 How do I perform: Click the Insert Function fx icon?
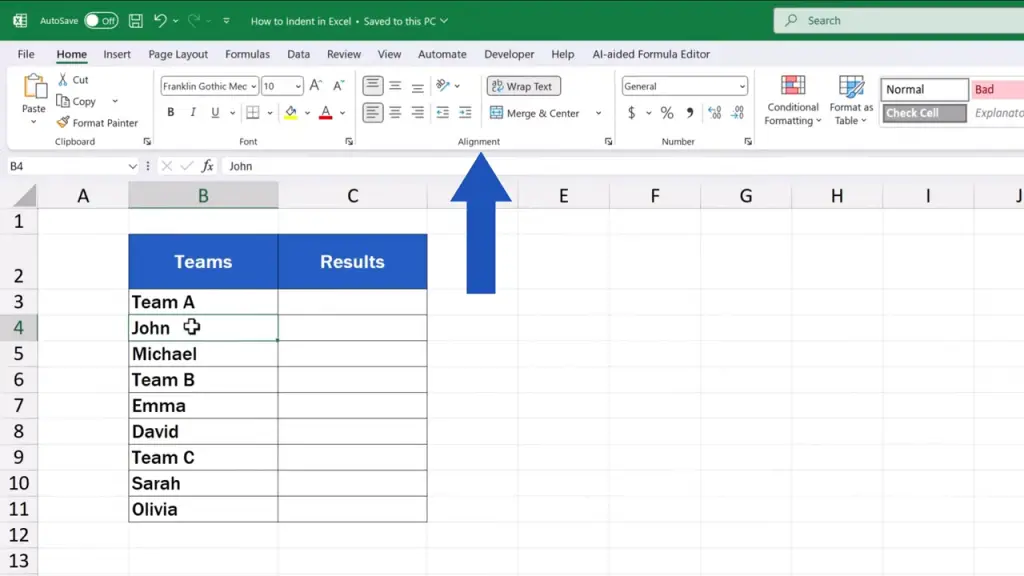207,166
